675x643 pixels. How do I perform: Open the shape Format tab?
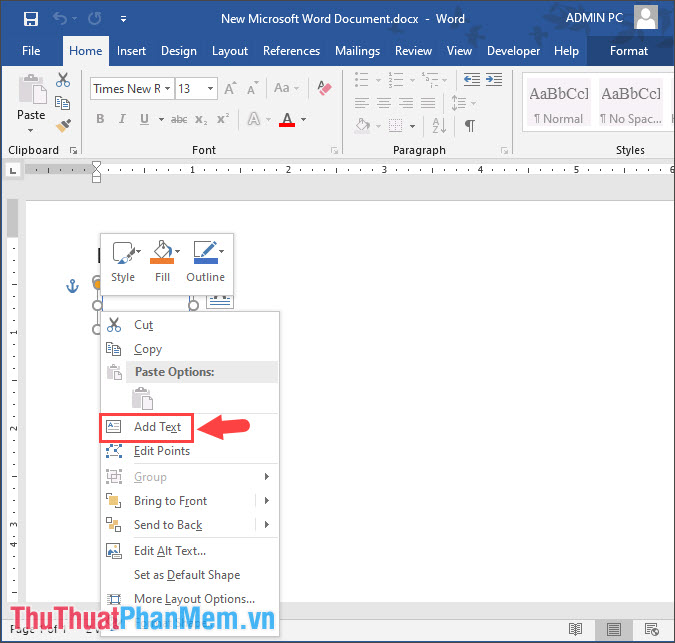pyautogui.click(x=629, y=51)
